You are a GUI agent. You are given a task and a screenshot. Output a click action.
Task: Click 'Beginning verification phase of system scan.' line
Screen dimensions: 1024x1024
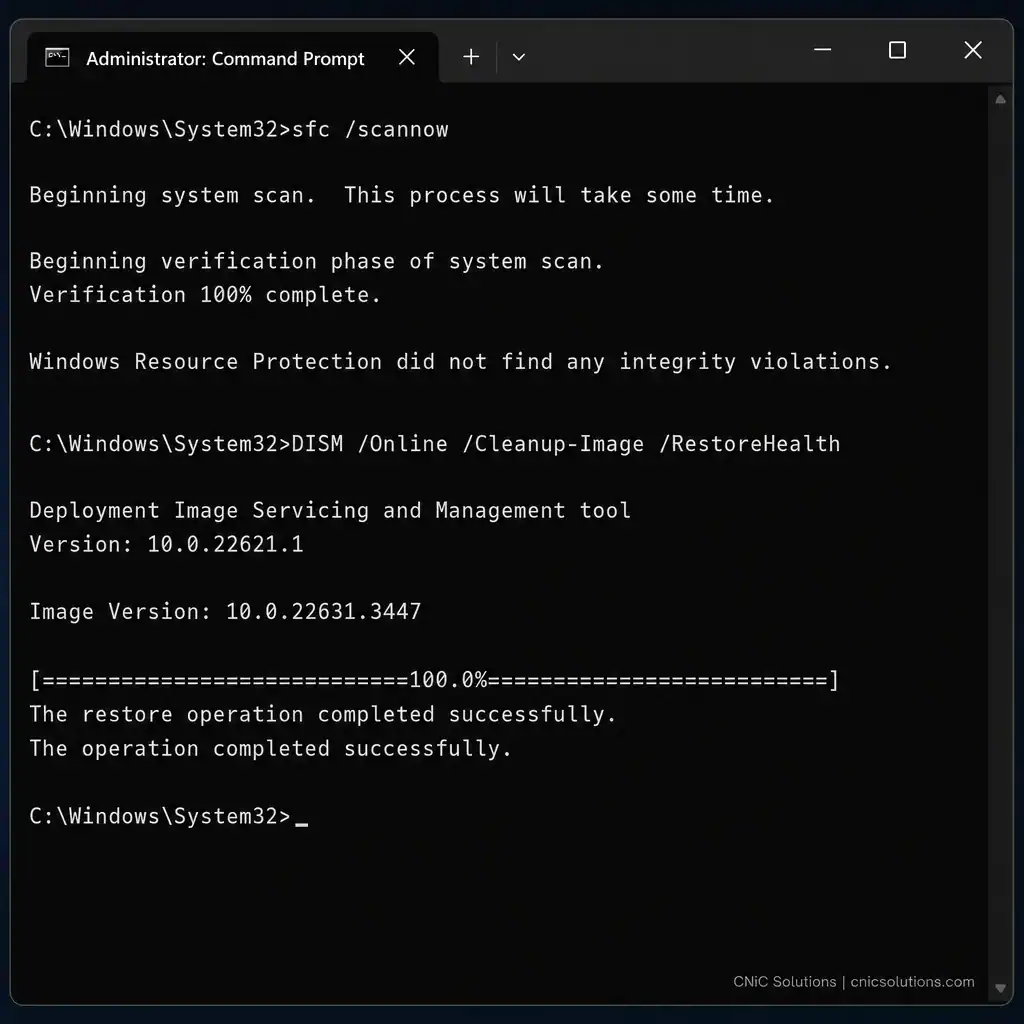click(x=317, y=261)
